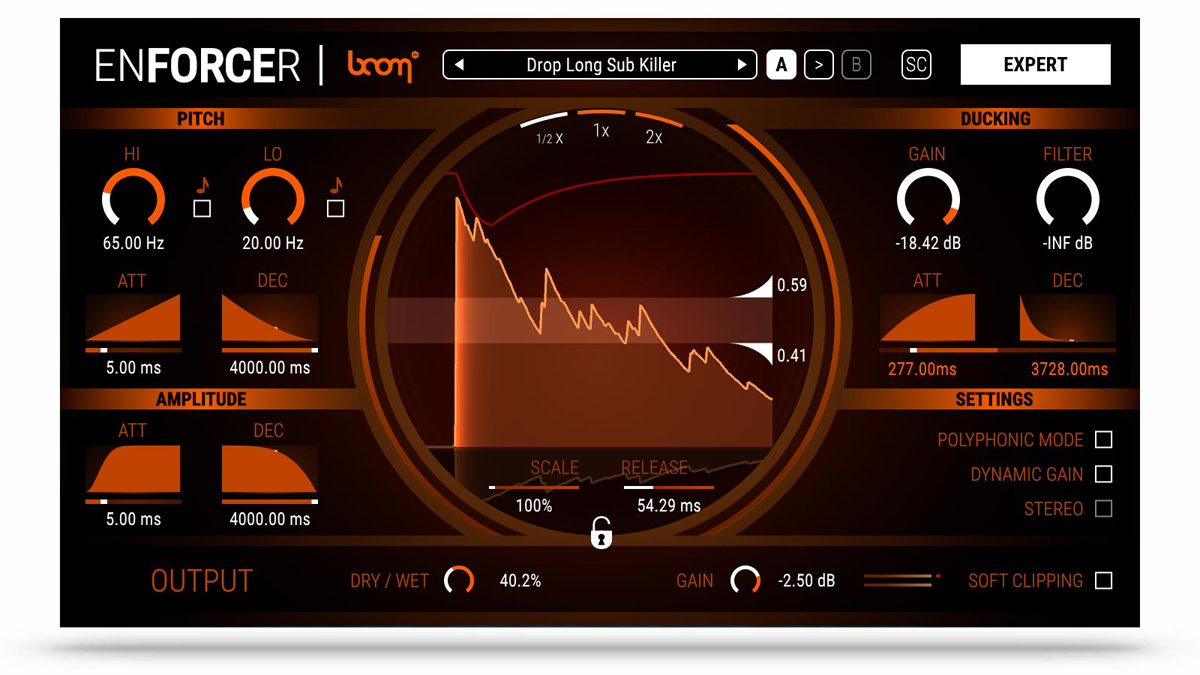Viewport: 1200px width, 675px height.
Task: Open the Drop Long Sub Killer preset browser
Action: [x=599, y=64]
